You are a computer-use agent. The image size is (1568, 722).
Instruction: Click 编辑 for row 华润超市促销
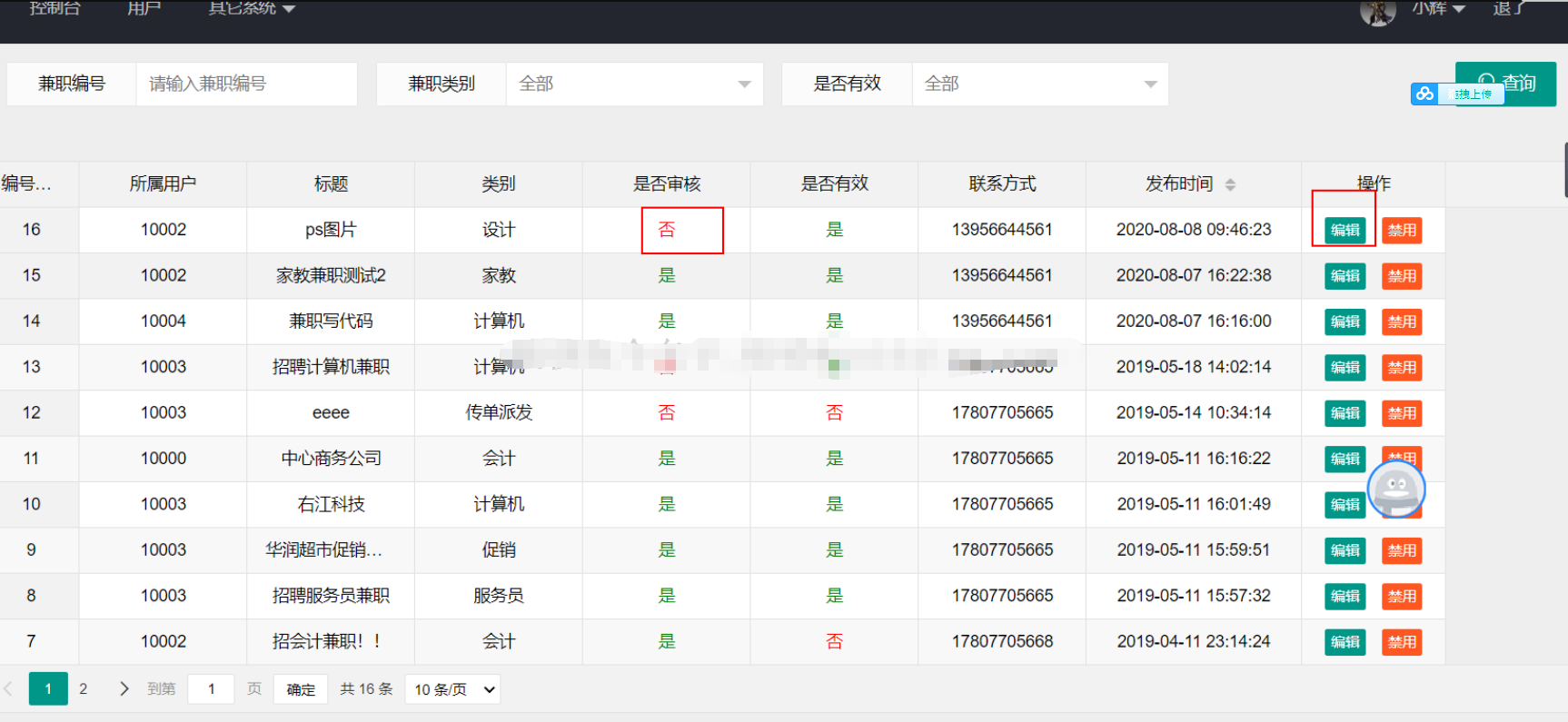[1345, 550]
